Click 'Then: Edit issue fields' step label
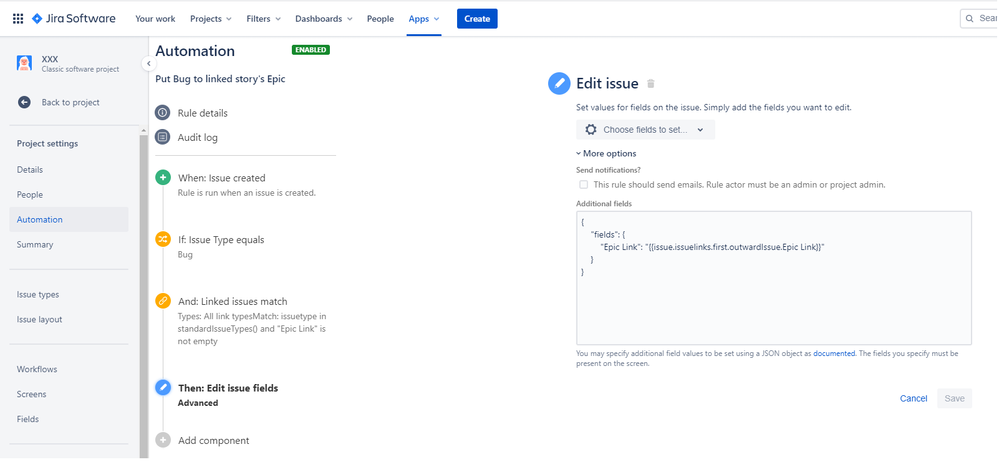The height and width of the screenshot is (465, 999). click(228, 388)
